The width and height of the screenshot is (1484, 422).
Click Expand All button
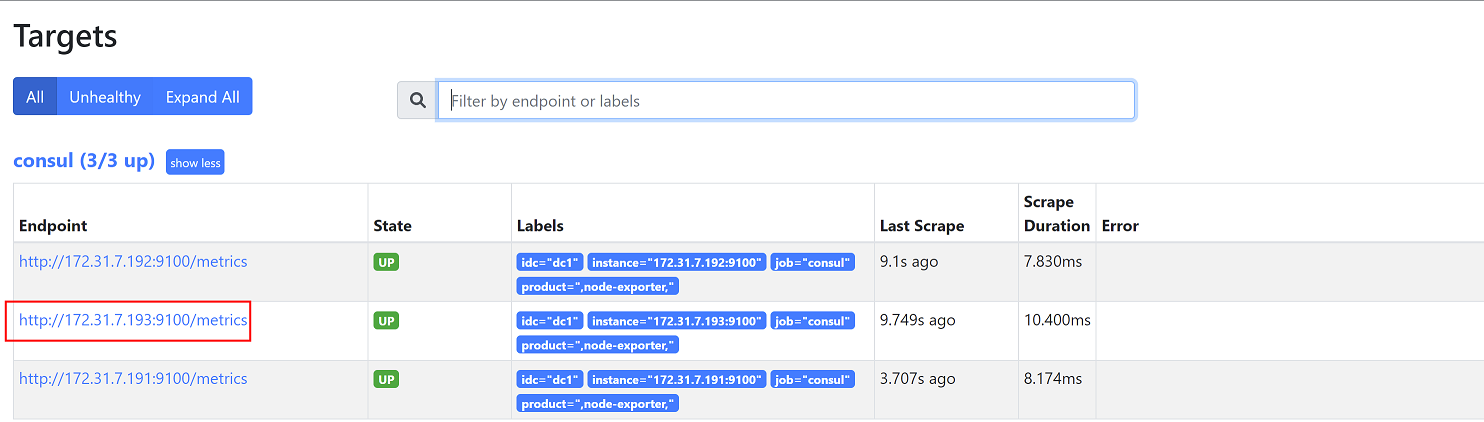point(202,97)
